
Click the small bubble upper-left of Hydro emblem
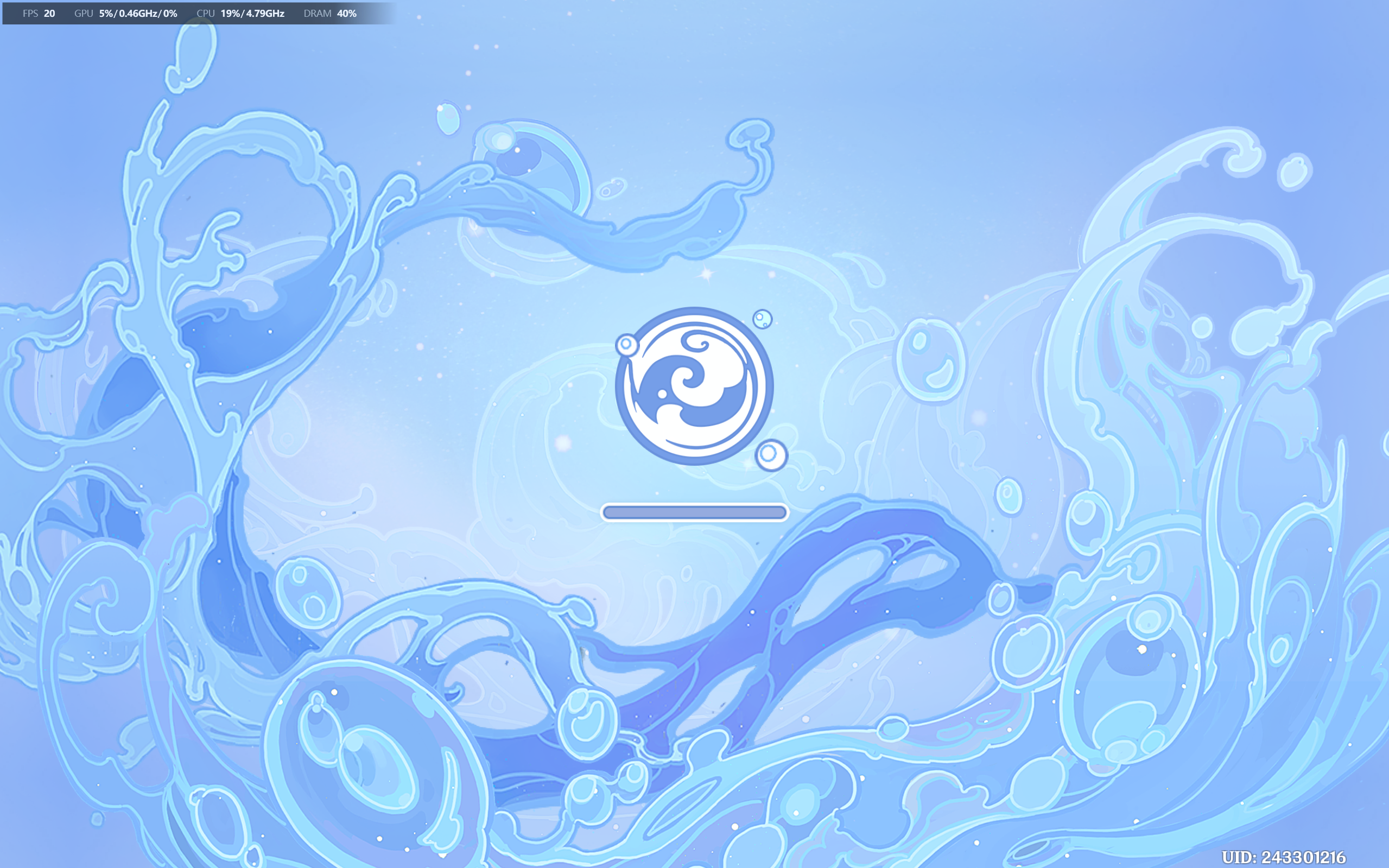(626, 345)
